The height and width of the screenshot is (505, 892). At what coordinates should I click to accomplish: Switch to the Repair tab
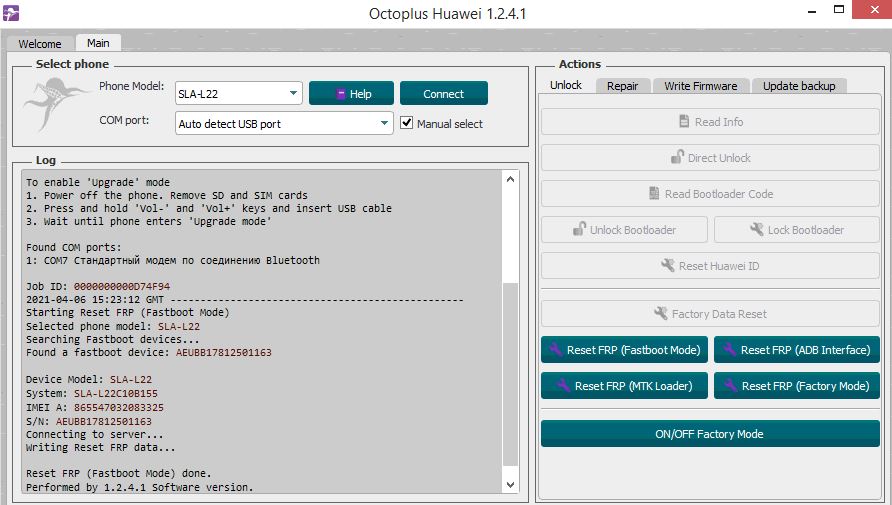pyautogui.click(x=622, y=86)
